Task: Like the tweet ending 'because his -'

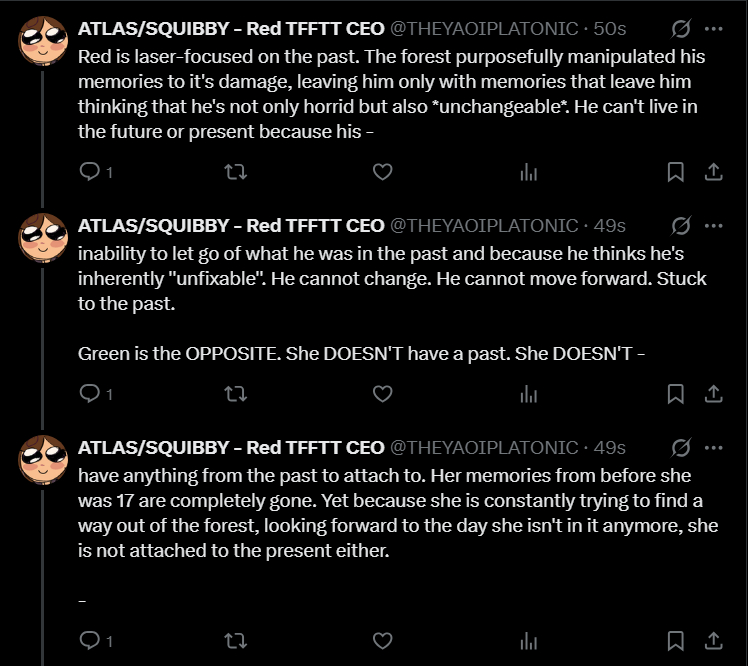Action: pos(381,172)
